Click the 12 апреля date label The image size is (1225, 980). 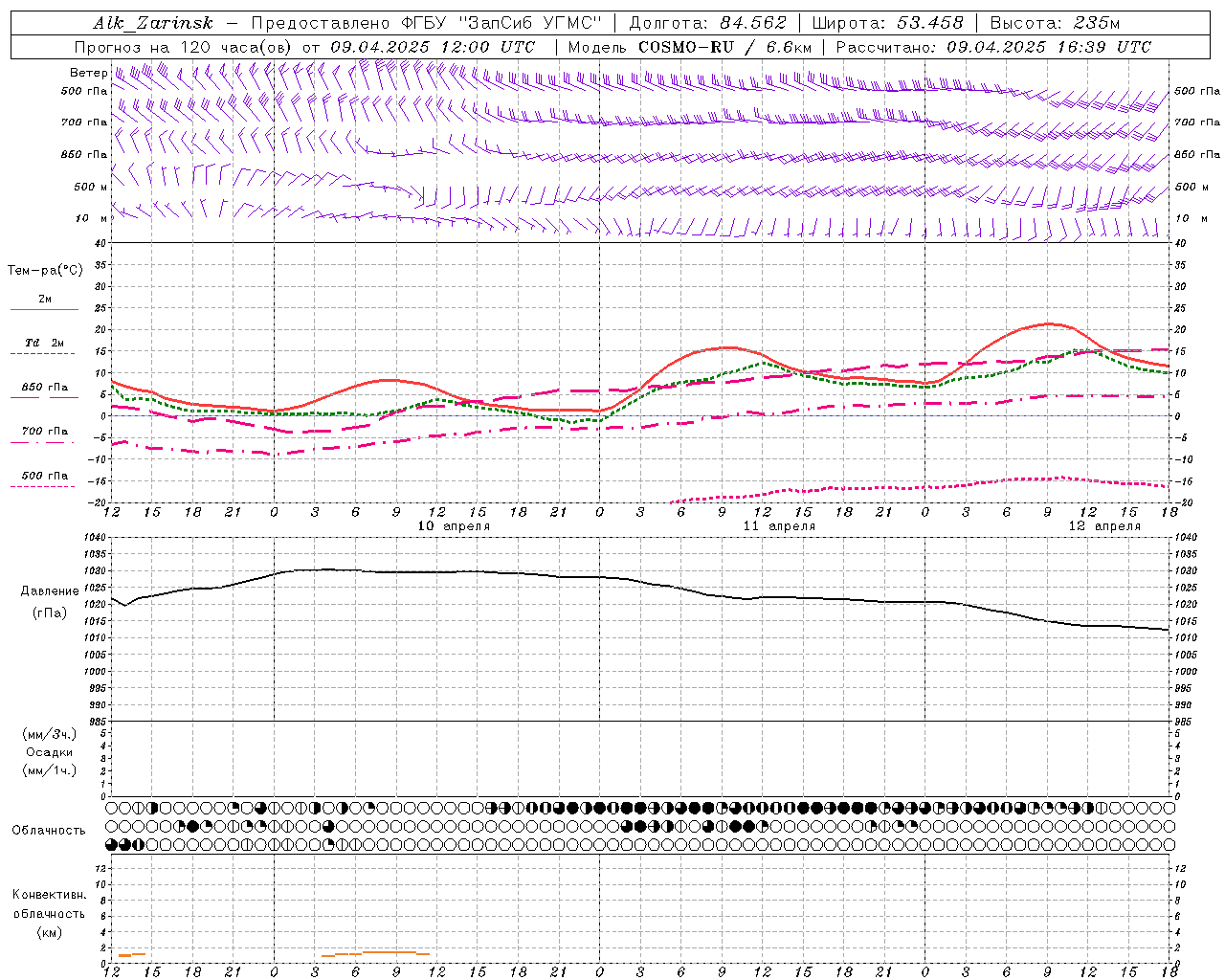click(1104, 526)
